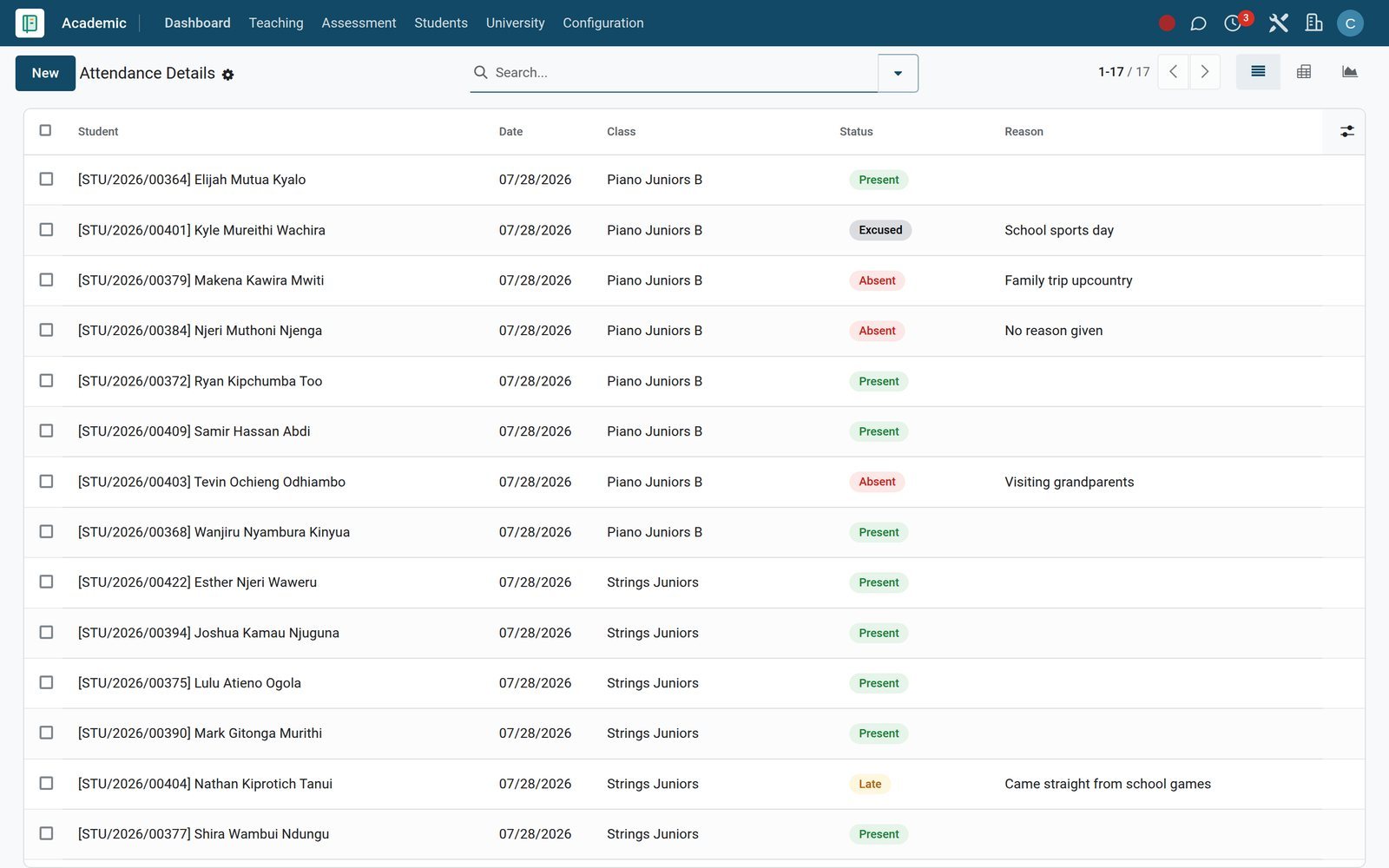Image resolution: width=1389 pixels, height=868 pixels.
Task: Open the optional columns adjust icon
Action: click(x=1346, y=131)
